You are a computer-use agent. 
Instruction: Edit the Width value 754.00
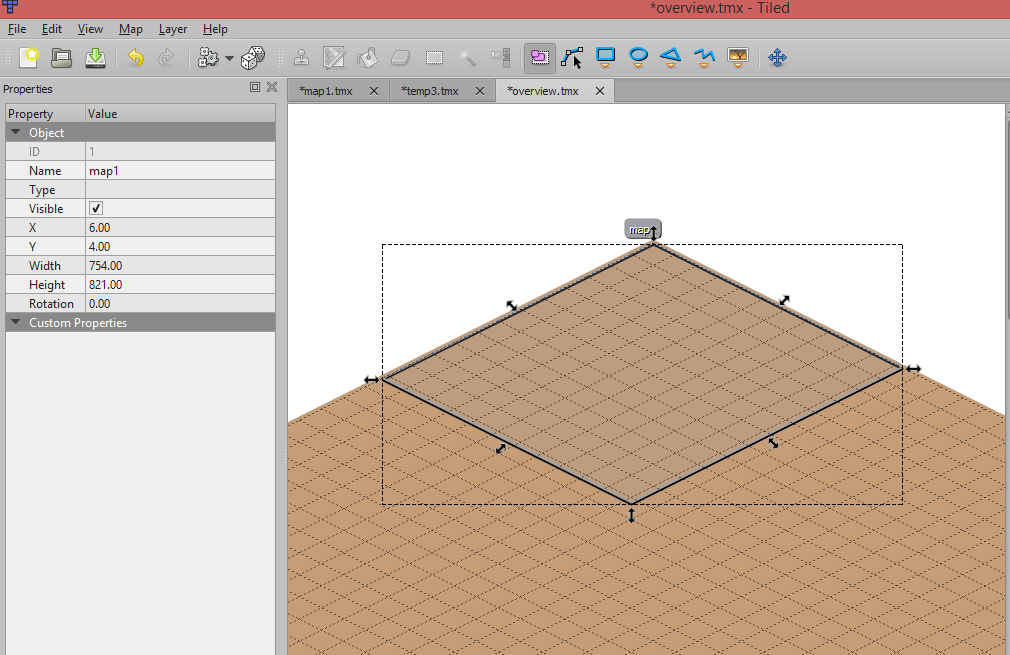[180, 265]
